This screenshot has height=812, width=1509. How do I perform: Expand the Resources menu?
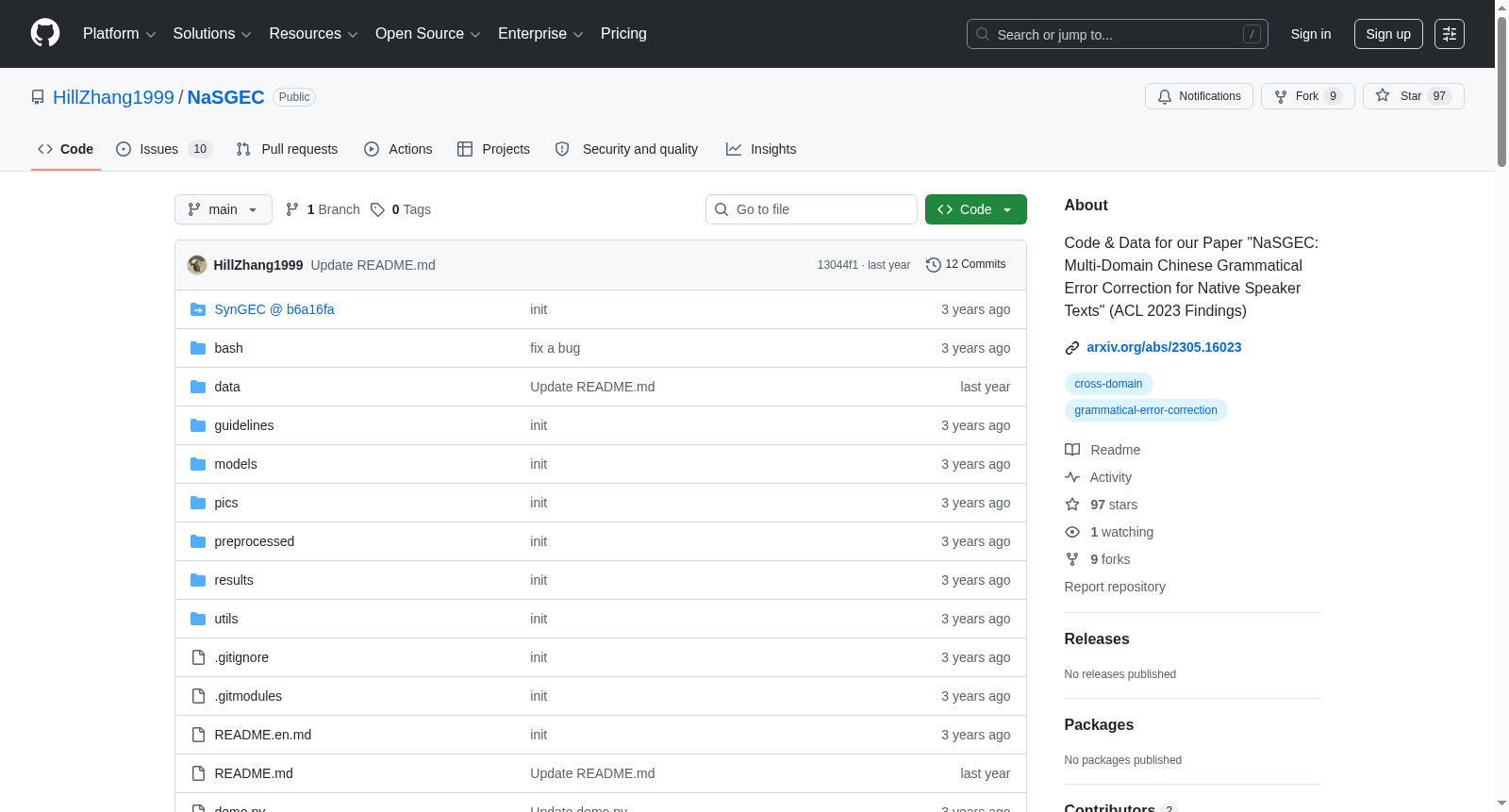click(x=313, y=34)
